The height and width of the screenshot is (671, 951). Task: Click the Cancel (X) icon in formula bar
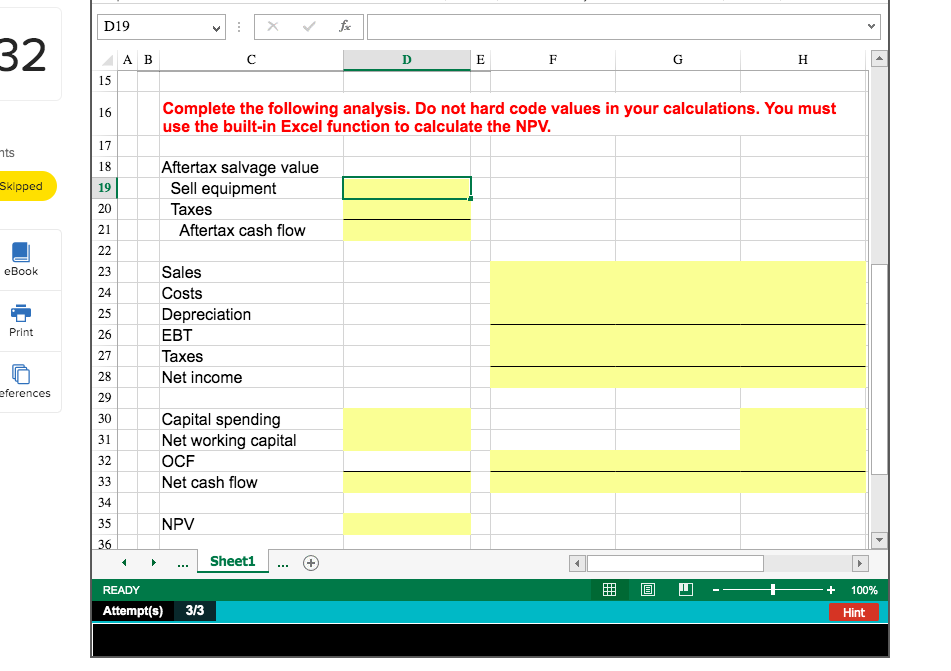point(272,27)
